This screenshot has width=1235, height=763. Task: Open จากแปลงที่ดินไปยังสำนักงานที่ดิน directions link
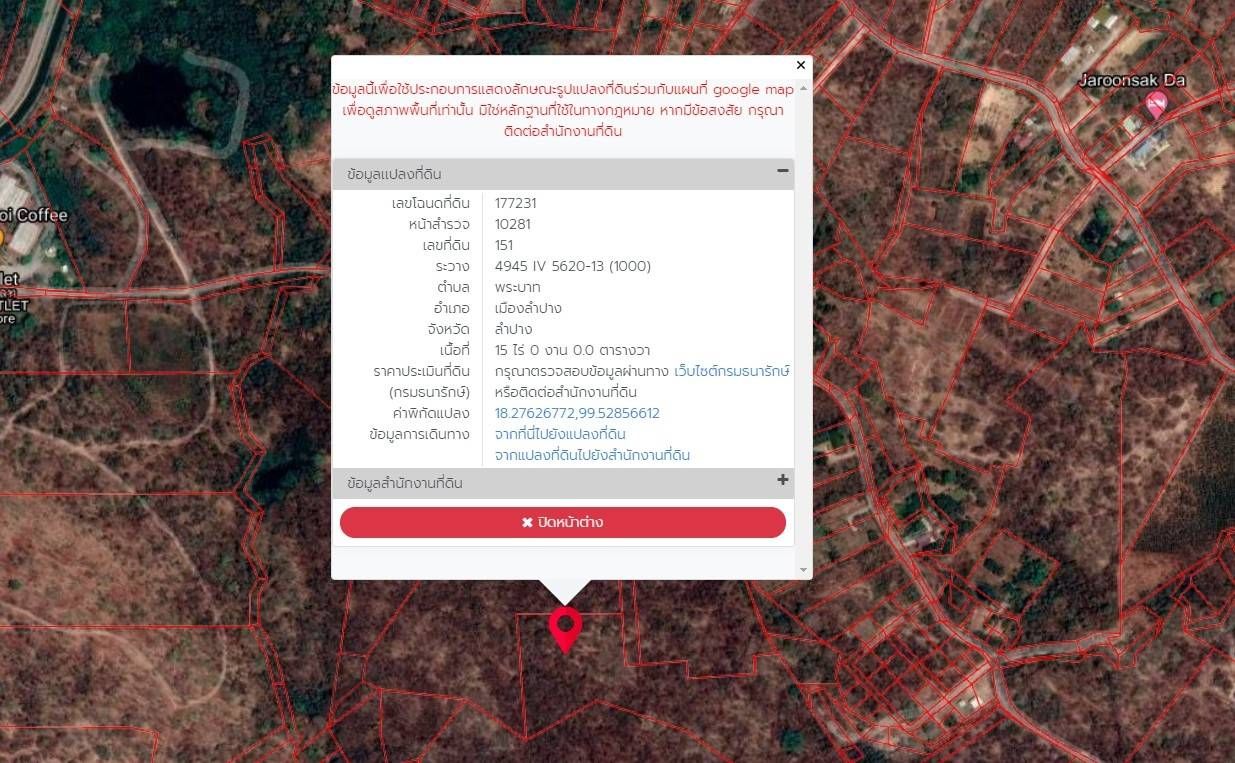pyautogui.click(x=592, y=455)
